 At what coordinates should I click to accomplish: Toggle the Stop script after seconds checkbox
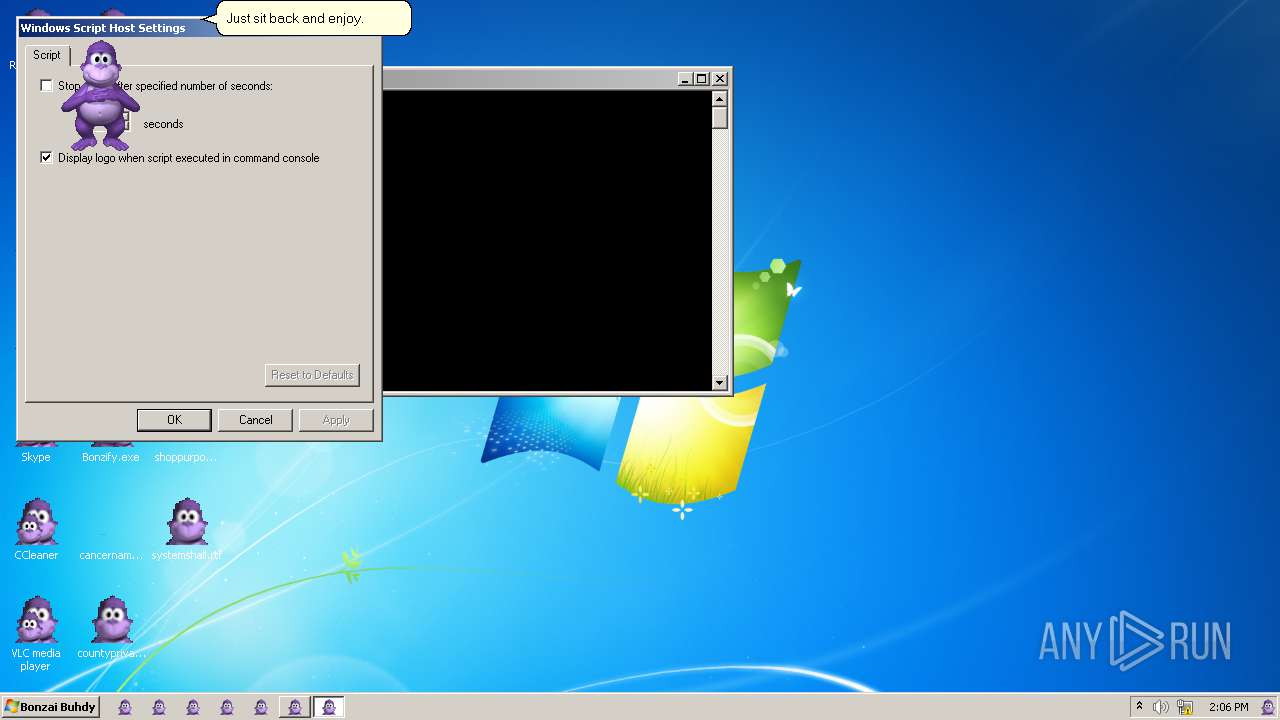pos(46,86)
